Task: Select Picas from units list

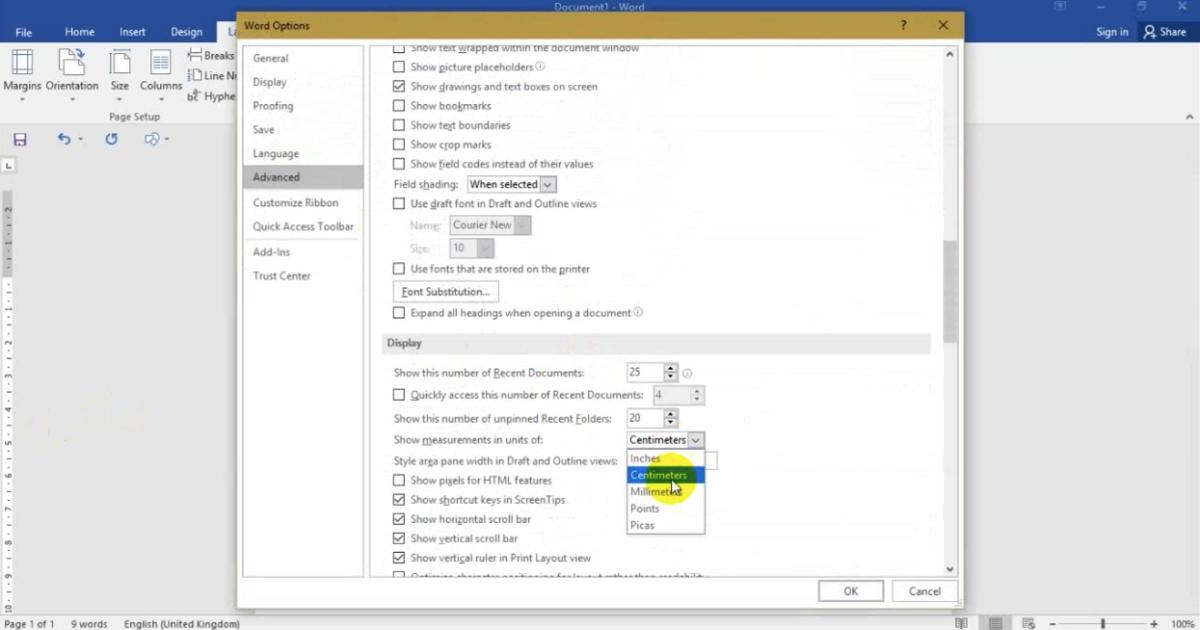Action: coord(666,525)
